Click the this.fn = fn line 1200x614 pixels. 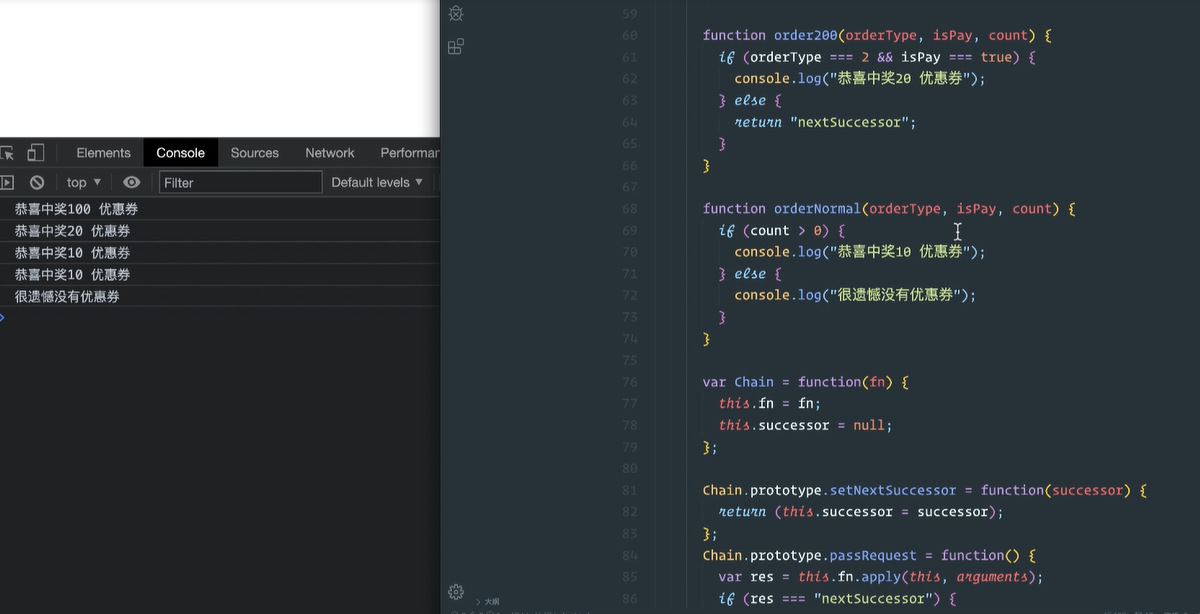[x=770, y=404]
